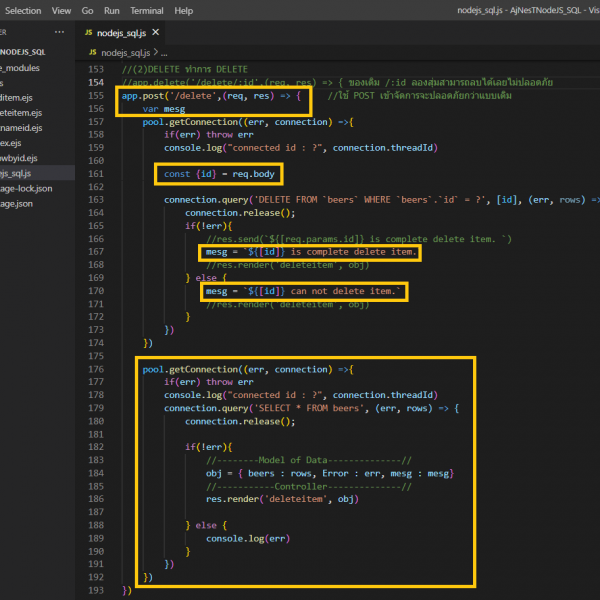
Task: Open the Terminal menu
Action: tap(147, 10)
